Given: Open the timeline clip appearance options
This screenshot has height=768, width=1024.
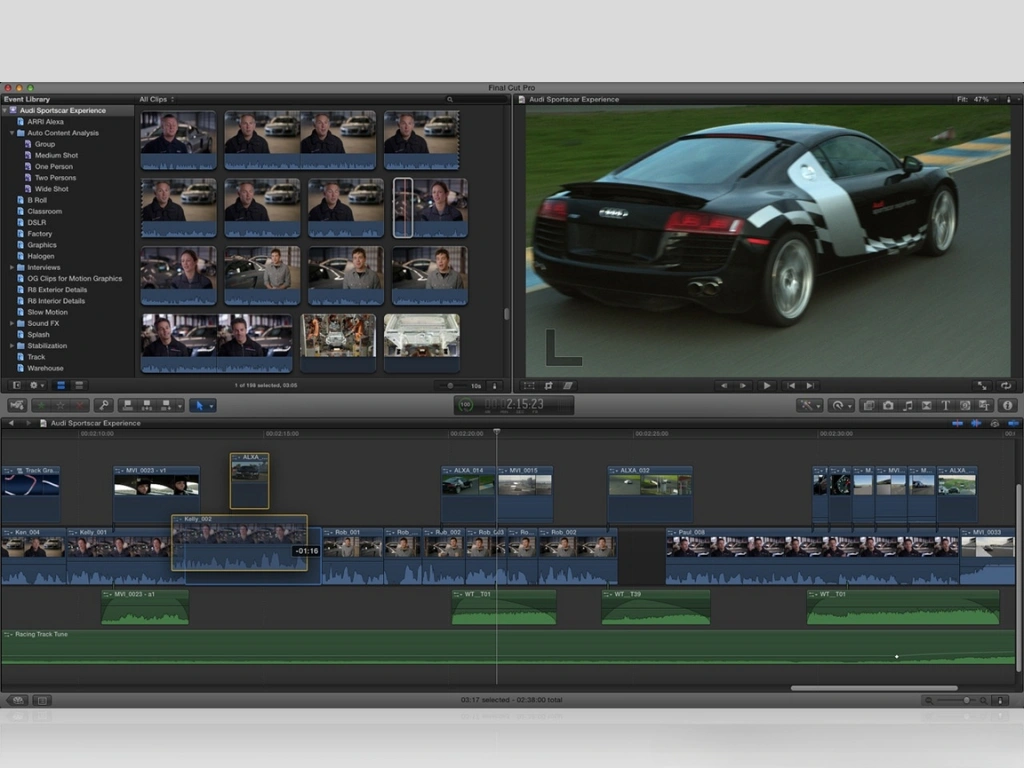Looking at the screenshot, I should click(1000, 700).
